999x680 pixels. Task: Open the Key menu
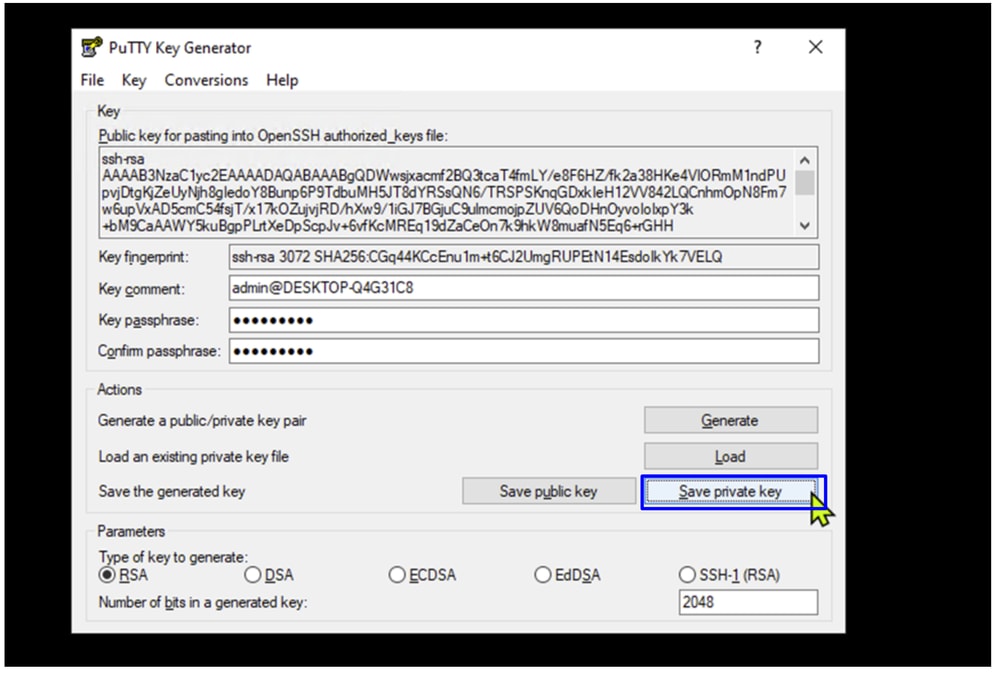pyautogui.click(x=134, y=80)
